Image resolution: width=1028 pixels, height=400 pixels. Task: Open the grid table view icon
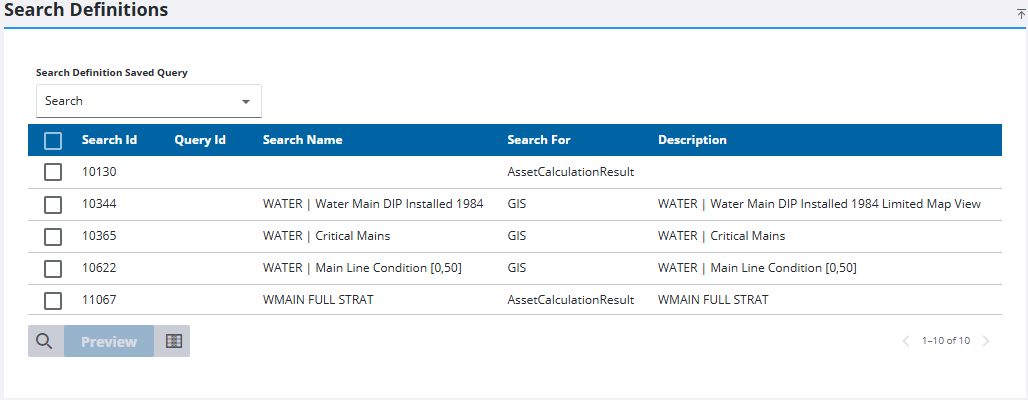(173, 341)
